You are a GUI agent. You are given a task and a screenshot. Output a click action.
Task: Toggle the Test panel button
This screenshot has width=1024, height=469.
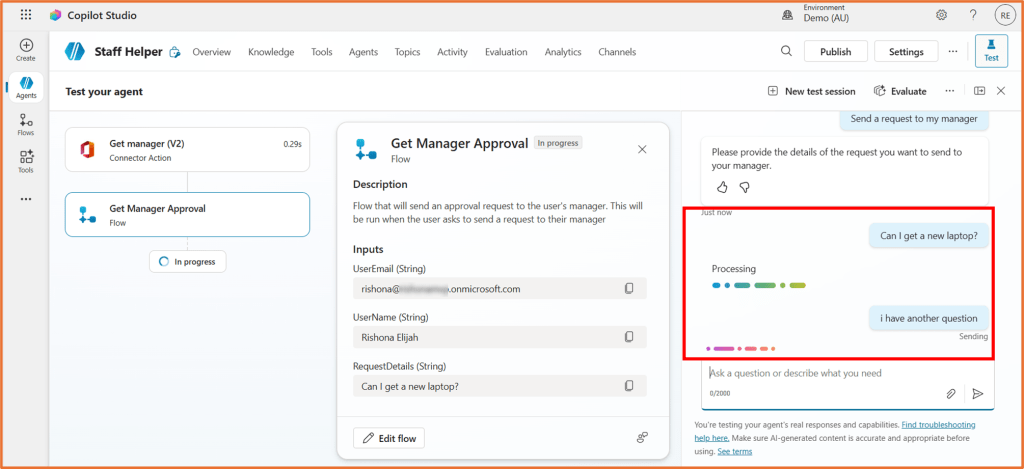[991, 51]
